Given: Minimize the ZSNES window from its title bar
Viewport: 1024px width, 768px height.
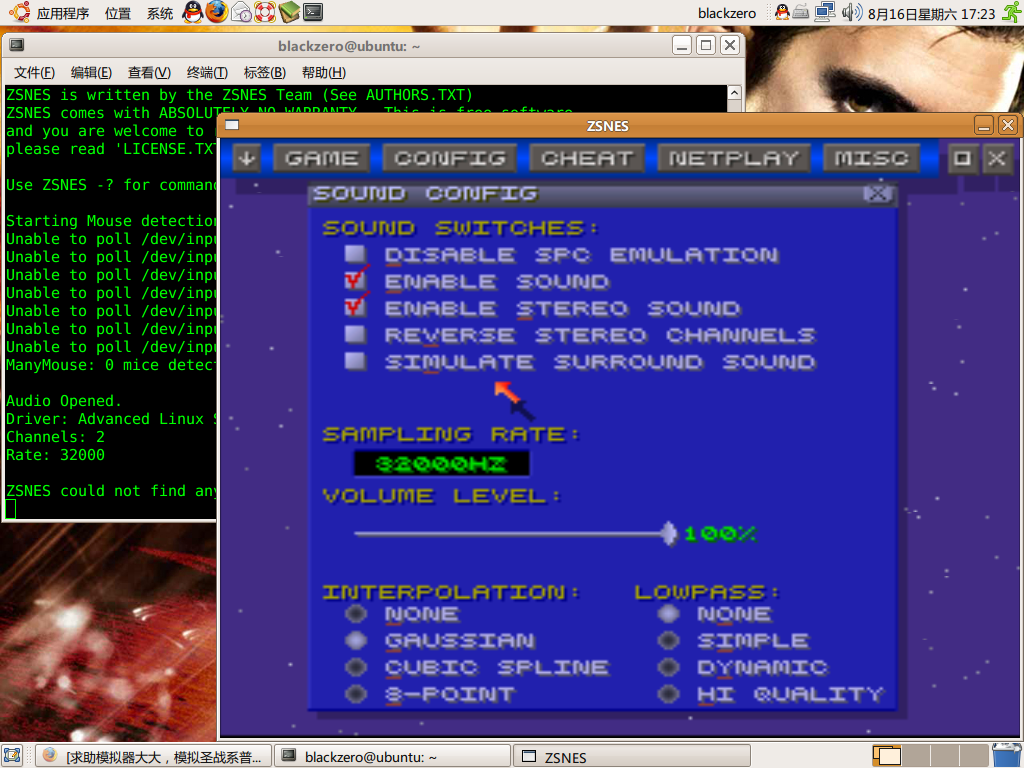Looking at the screenshot, I should (984, 125).
